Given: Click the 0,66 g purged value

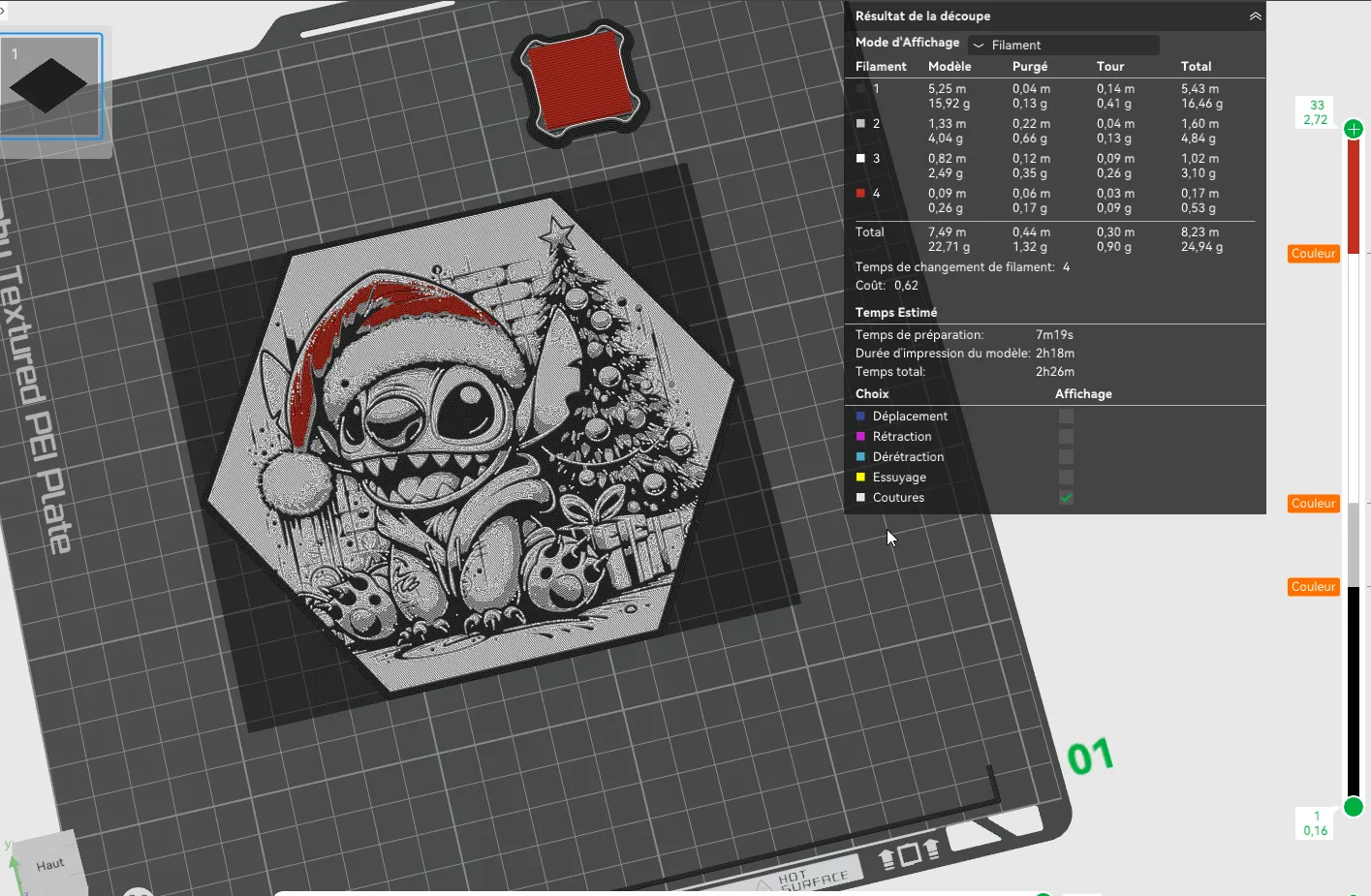Looking at the screenshot, I should pos(1029,139).
